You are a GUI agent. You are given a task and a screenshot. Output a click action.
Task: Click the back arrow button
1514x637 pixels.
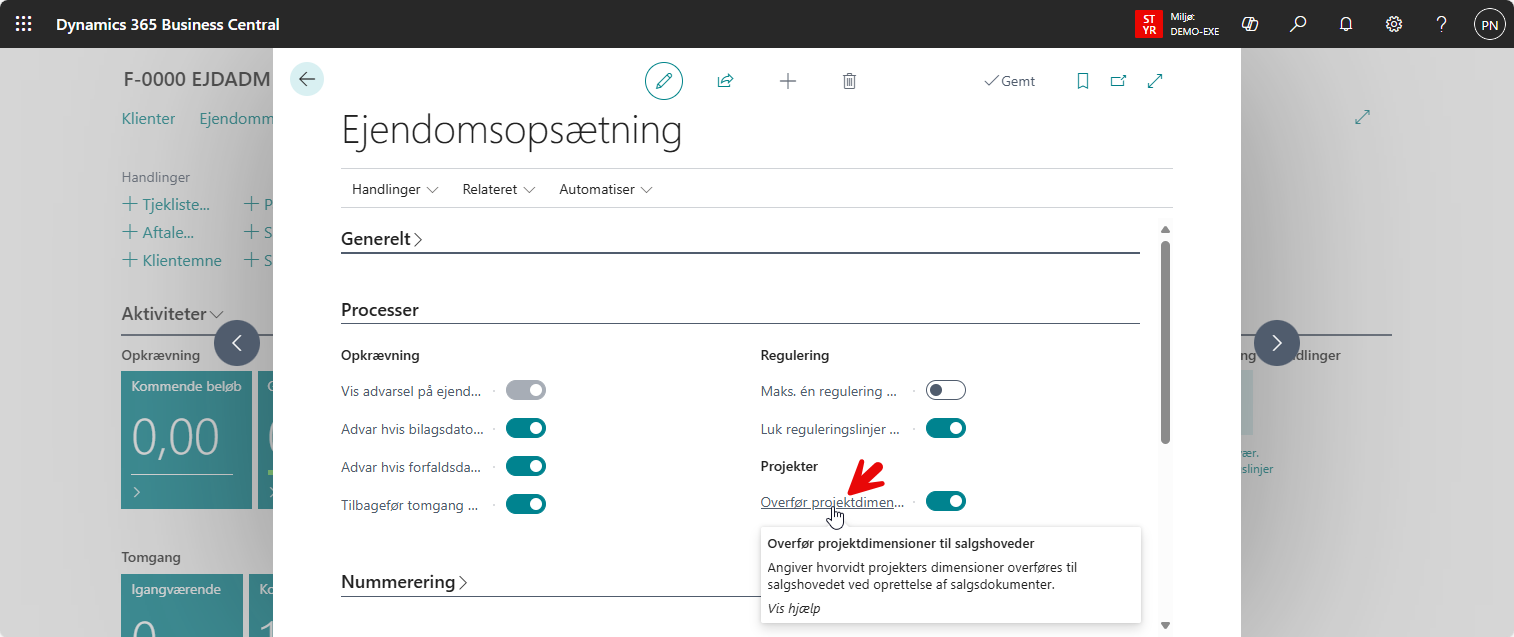pyautogui.click(x=307, y=80)
